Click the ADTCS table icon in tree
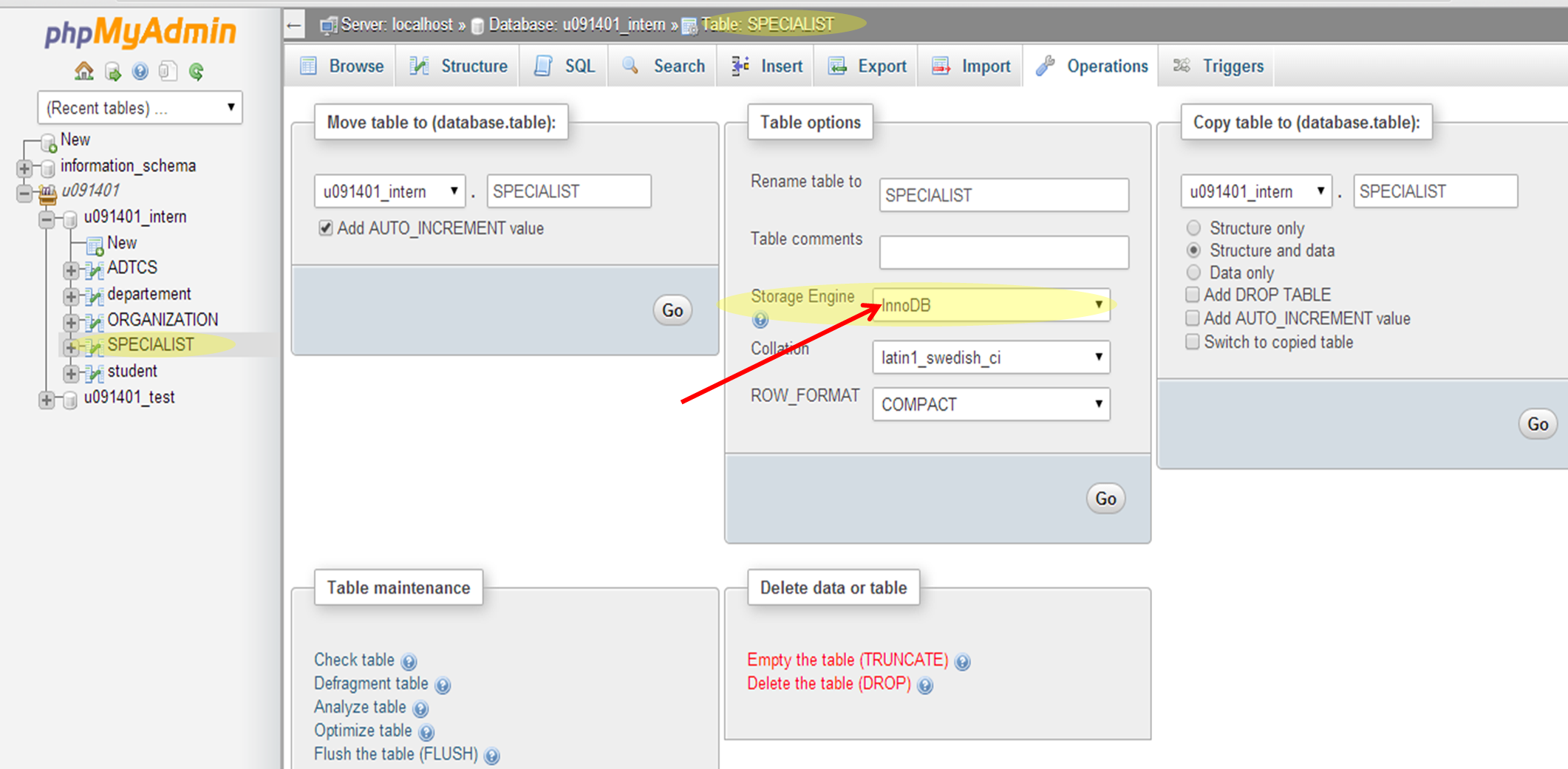Viewport: 1568px width, 769px height. coord(94,270)
